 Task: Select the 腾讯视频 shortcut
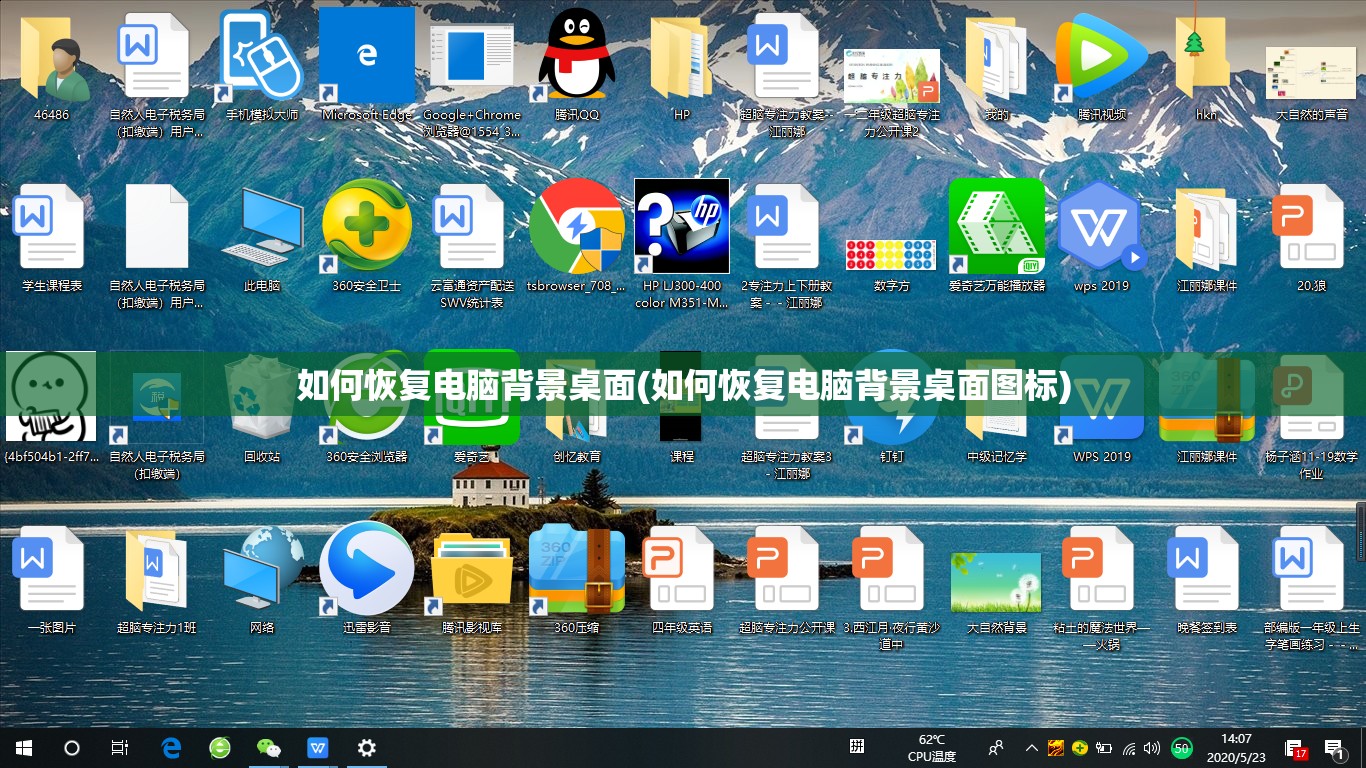pos(1102,56)
